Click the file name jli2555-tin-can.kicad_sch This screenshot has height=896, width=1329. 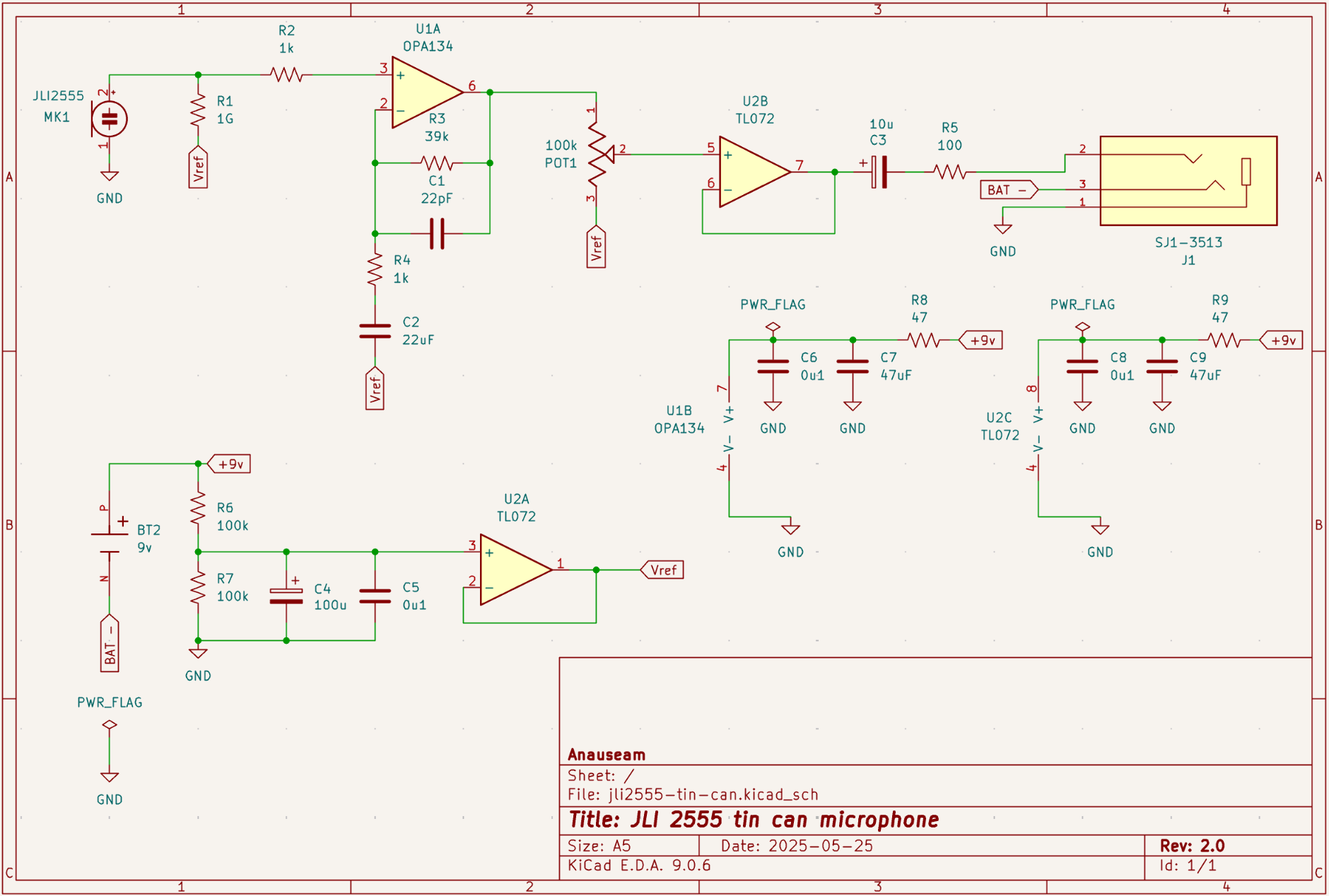click(x=713, y=794)
